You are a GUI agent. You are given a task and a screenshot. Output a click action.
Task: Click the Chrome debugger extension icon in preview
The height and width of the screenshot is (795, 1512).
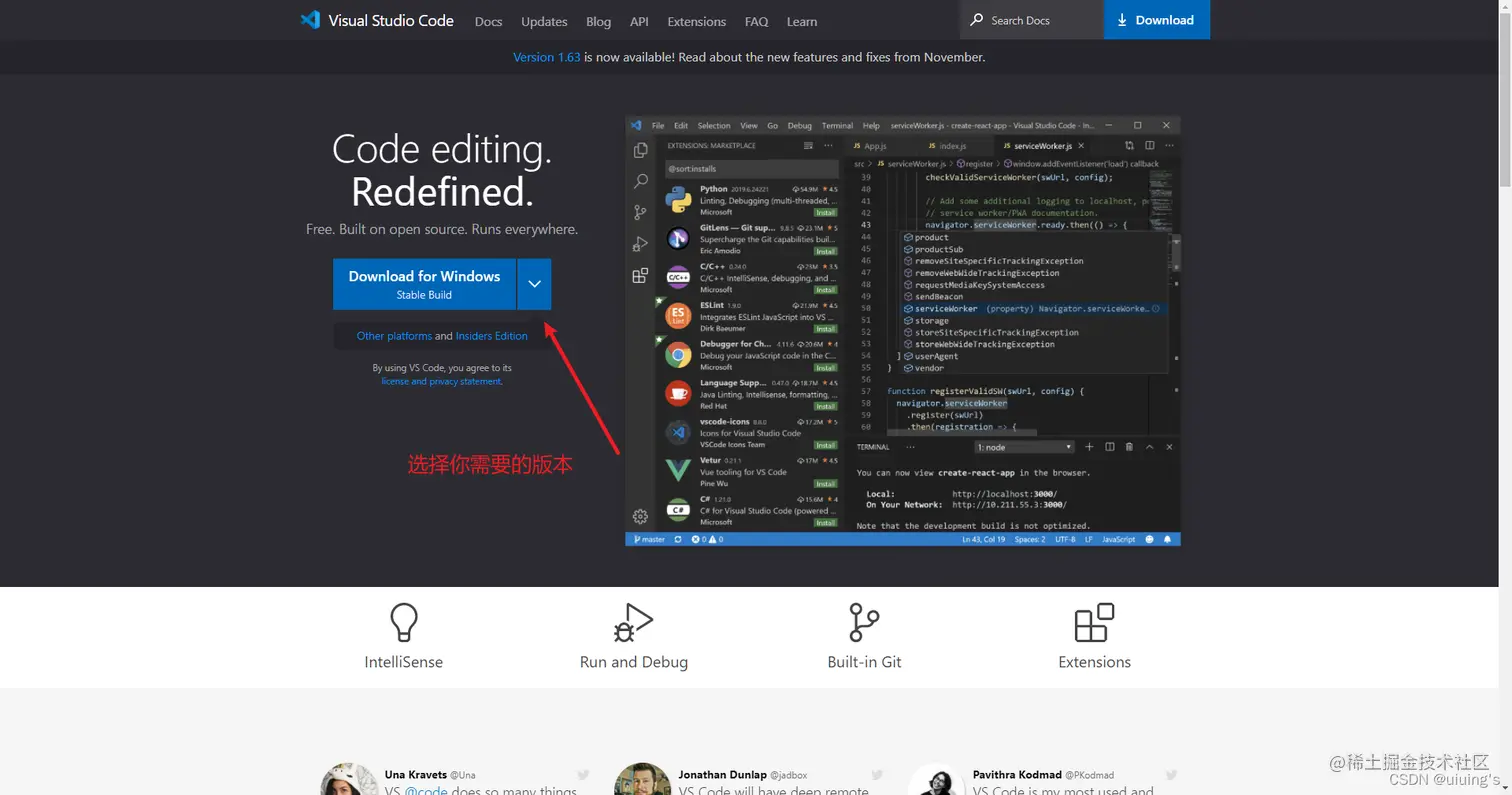click(678, 355)
